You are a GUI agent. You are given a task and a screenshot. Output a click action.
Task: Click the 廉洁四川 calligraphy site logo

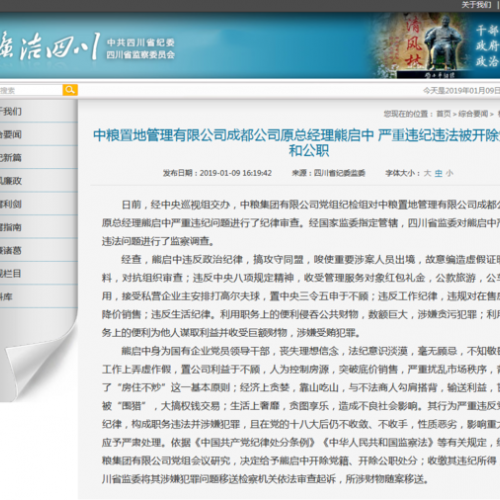point(50,47)
